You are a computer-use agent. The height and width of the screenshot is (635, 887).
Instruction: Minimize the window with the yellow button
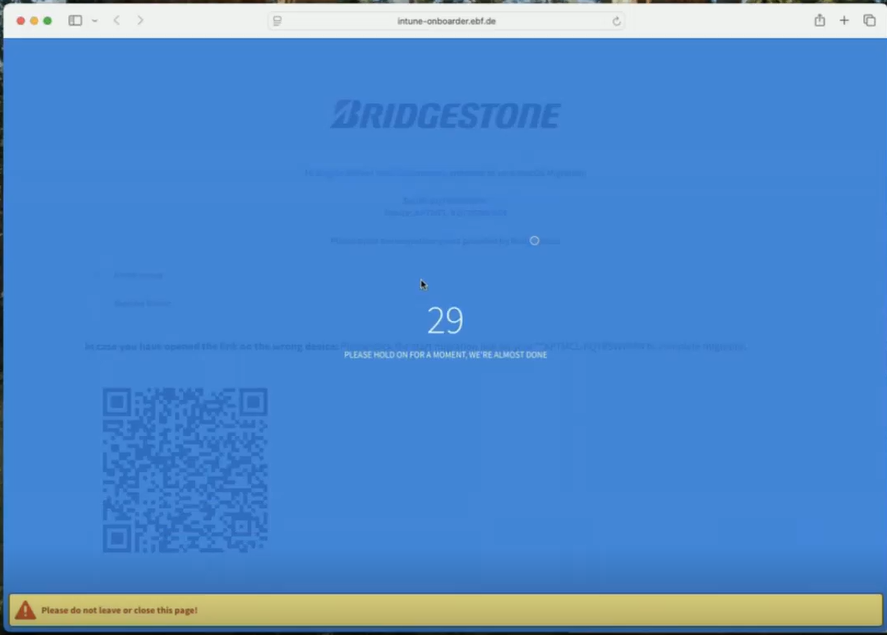point(34,21)
